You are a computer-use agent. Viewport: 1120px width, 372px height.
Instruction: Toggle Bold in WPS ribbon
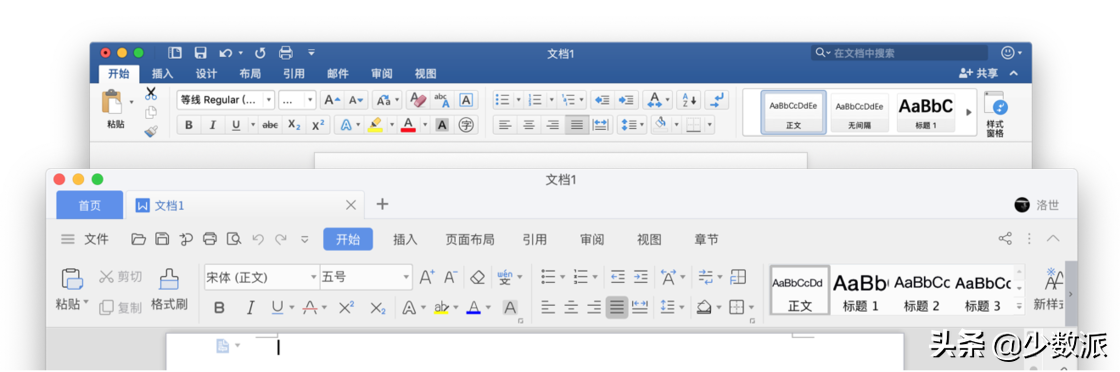pos(219,308)
